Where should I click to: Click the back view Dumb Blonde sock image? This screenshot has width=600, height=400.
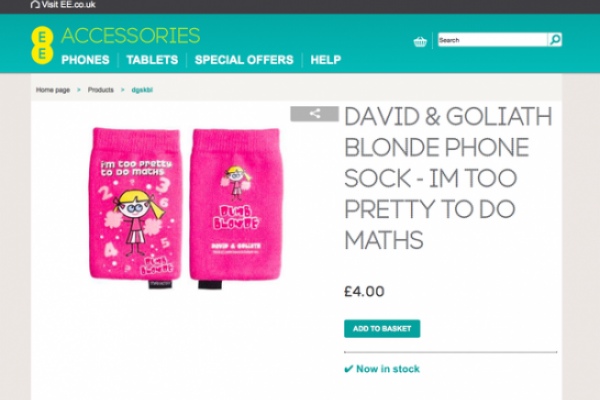(x=236, y=207)
